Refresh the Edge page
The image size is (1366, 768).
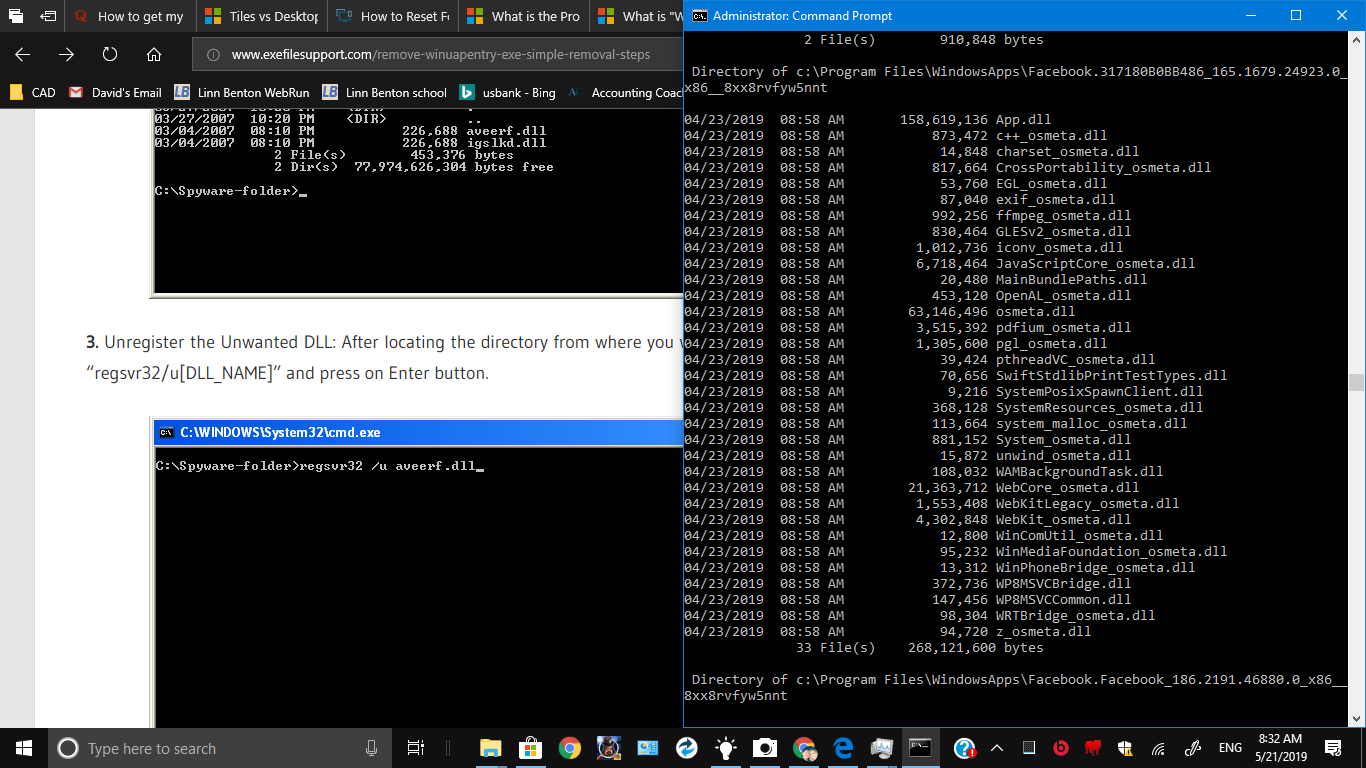coord(110,54)
